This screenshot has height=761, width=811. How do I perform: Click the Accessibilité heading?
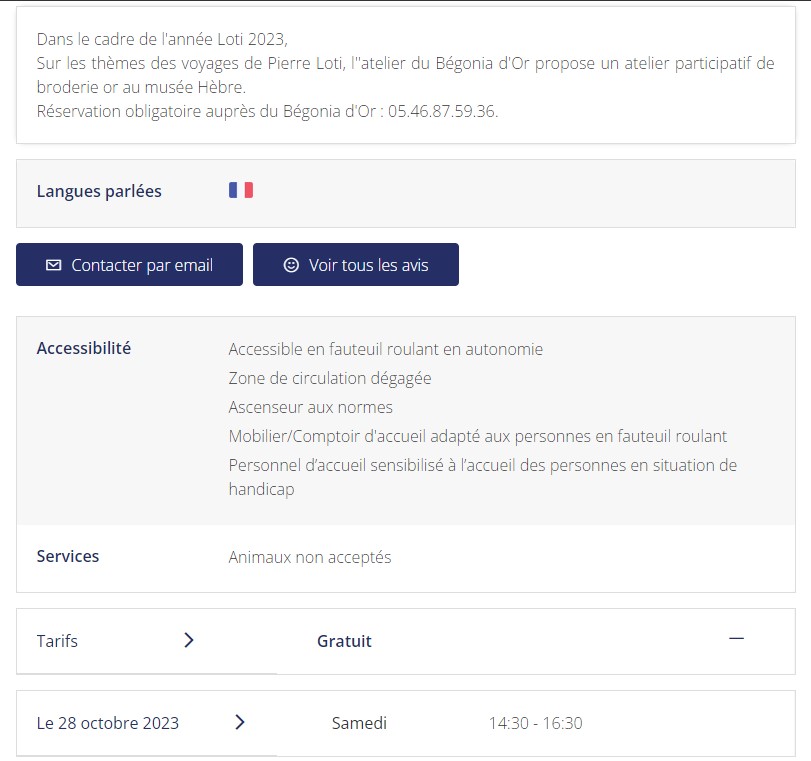pyautogui.click(x=84, y=348)
